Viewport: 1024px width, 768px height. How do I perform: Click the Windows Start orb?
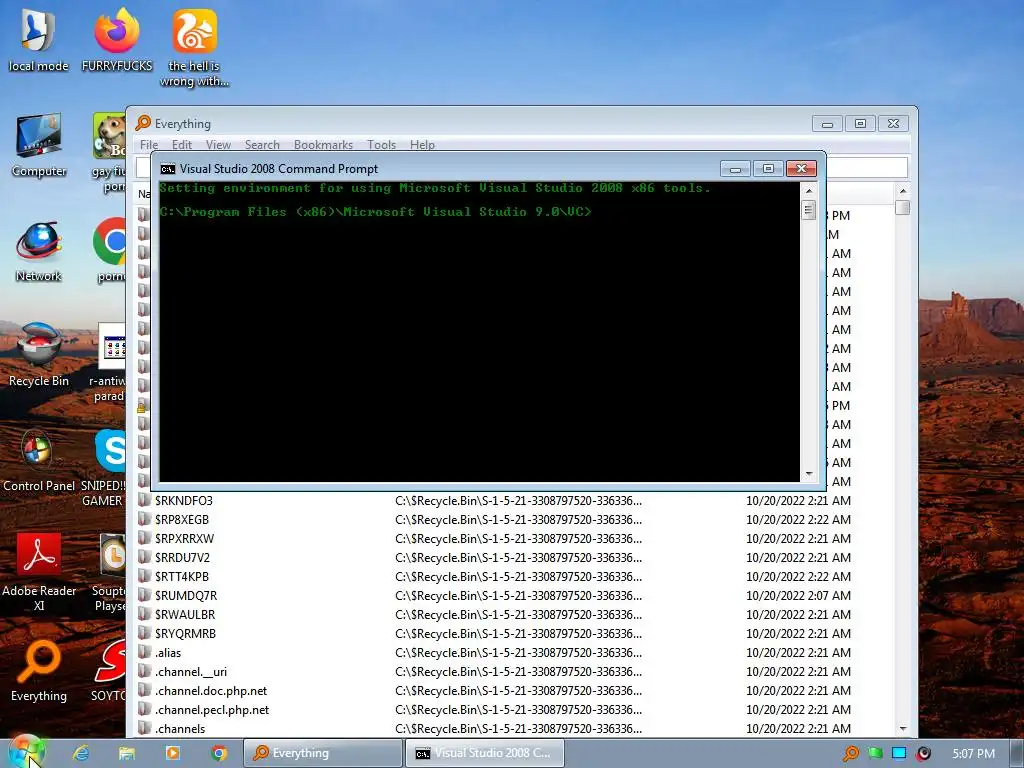pos(26,753)
